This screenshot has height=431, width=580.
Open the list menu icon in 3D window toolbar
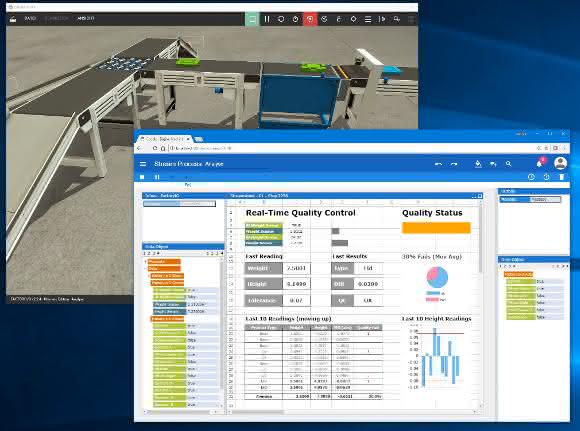pyautogui.click(x=368, y=19)
